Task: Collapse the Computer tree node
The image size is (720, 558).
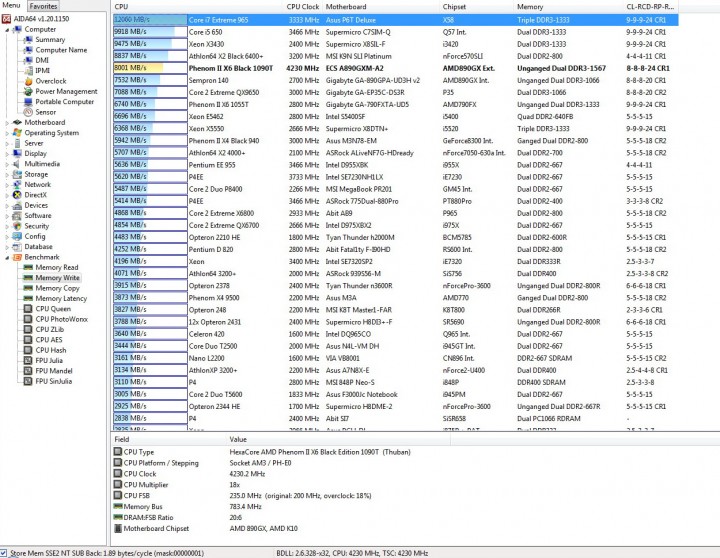Action: 7,30
